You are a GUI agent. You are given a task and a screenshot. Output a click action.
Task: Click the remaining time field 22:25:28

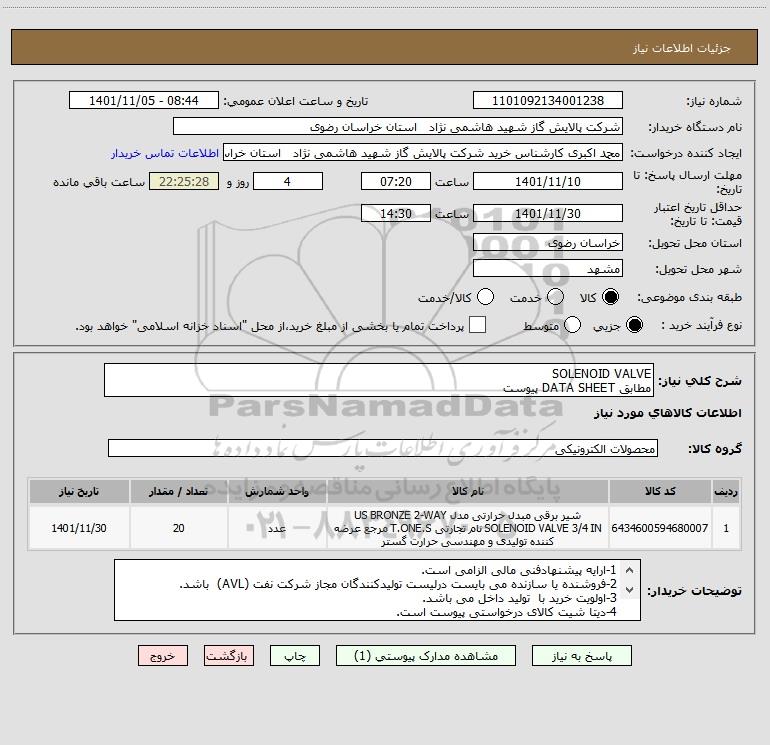click(x=184, y=182)
